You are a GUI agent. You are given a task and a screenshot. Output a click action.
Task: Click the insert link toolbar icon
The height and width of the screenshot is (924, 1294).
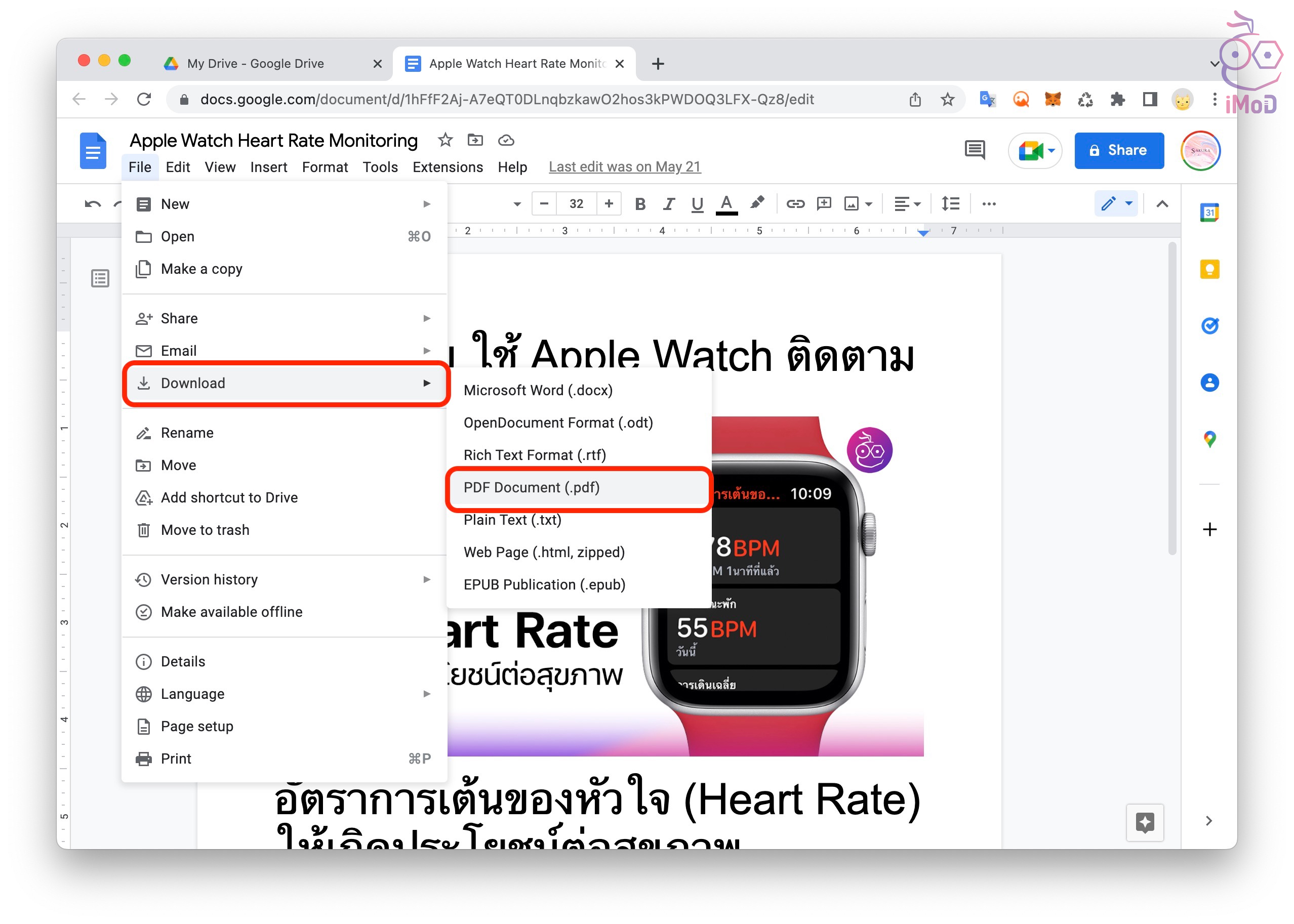click(x=795, y=204)
